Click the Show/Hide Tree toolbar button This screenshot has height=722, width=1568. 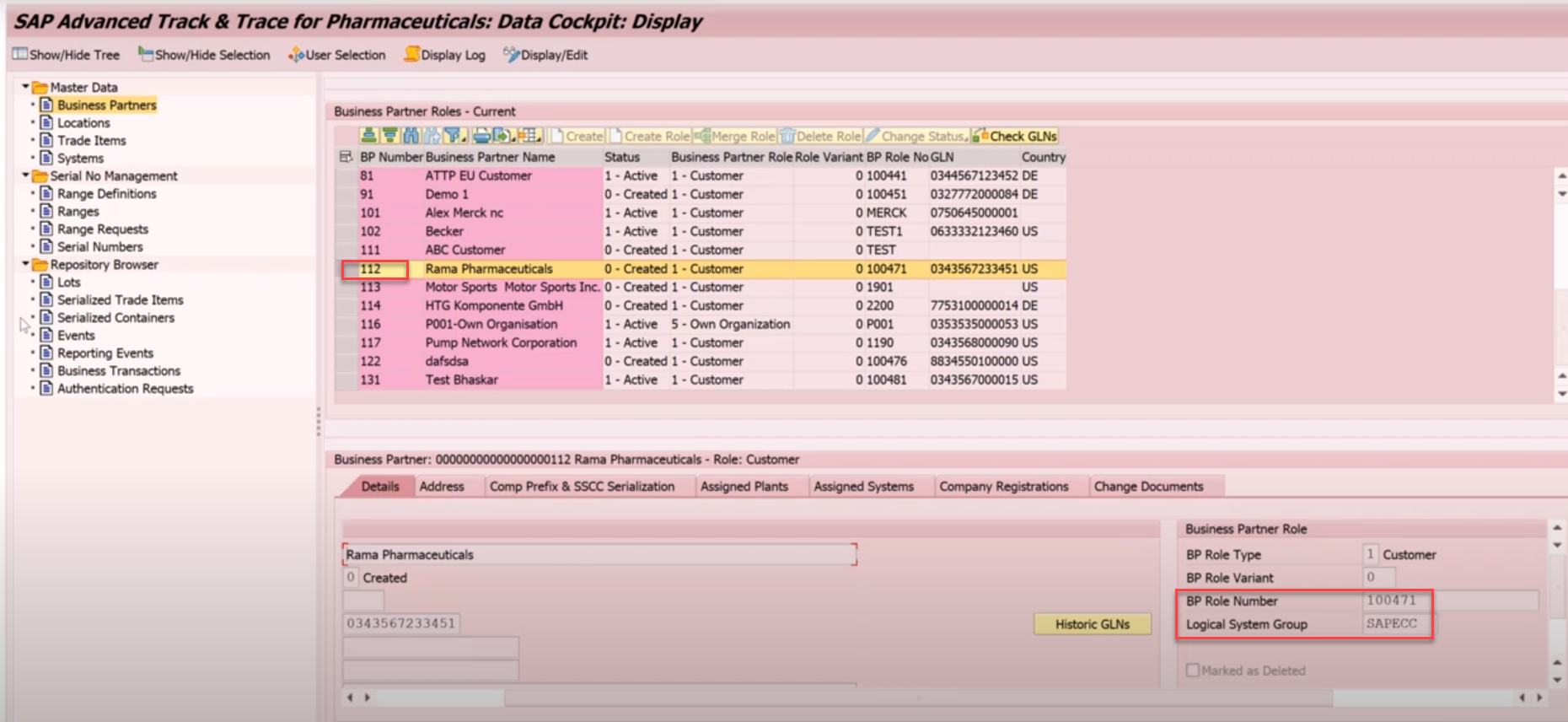pyautogui.click(x=66, y=55)
